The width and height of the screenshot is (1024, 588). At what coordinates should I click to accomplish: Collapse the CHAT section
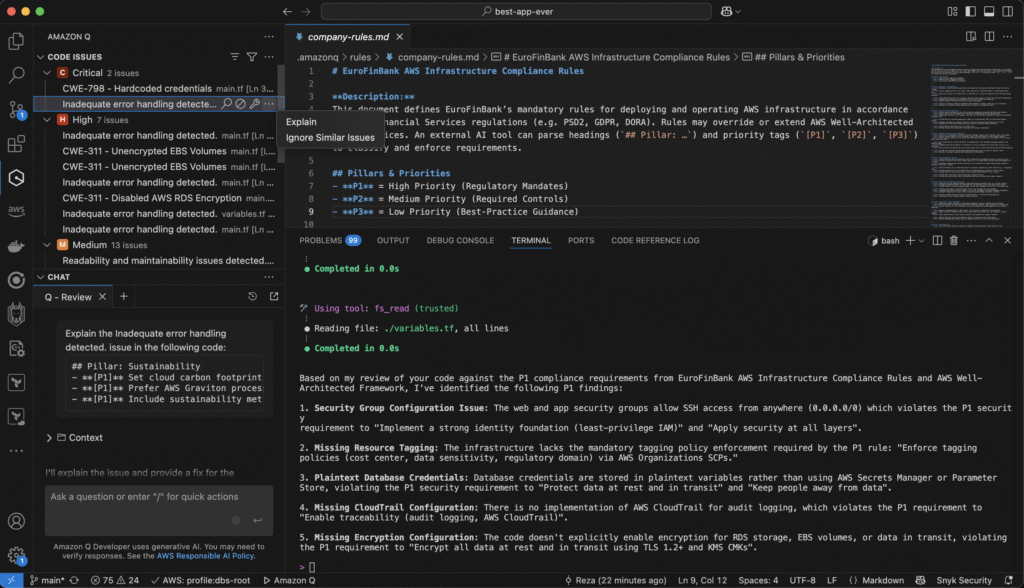tap(41, 277)
